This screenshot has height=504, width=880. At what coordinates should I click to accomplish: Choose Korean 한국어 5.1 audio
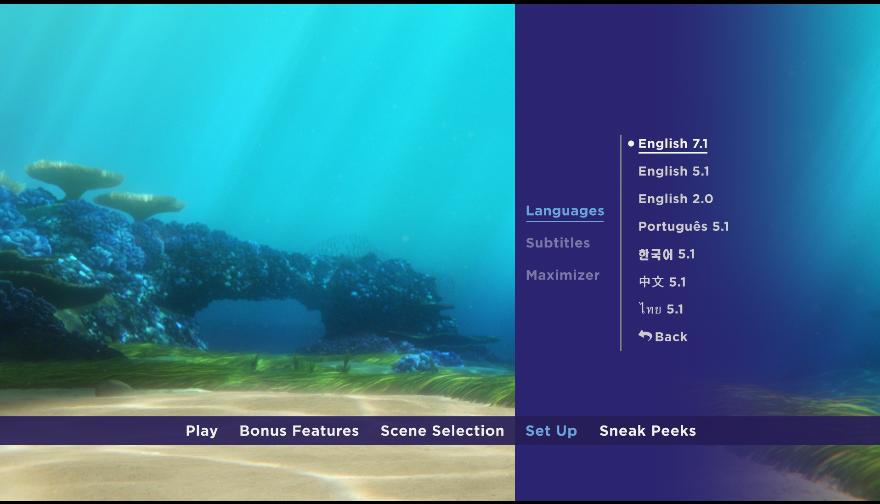[x=666, y=254]
